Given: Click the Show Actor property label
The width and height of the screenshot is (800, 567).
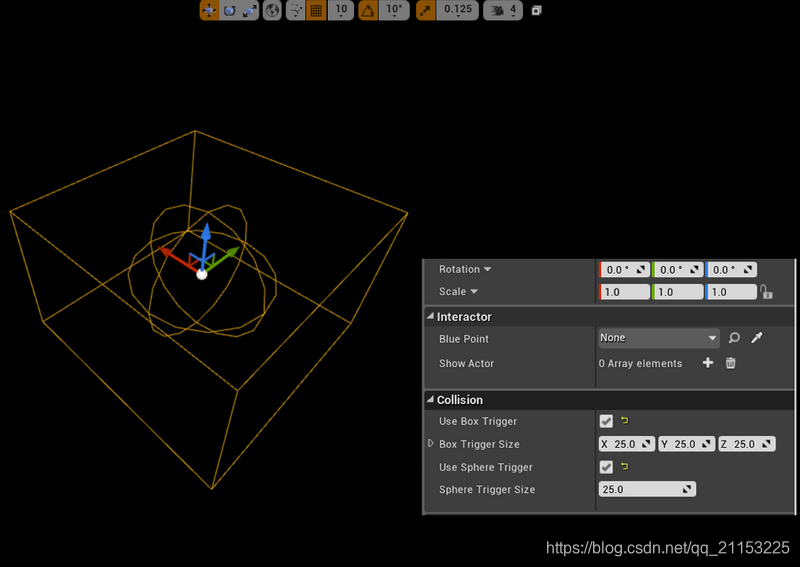Looking at the screenshot, I should pyautogui.click(x=466, y=363).
